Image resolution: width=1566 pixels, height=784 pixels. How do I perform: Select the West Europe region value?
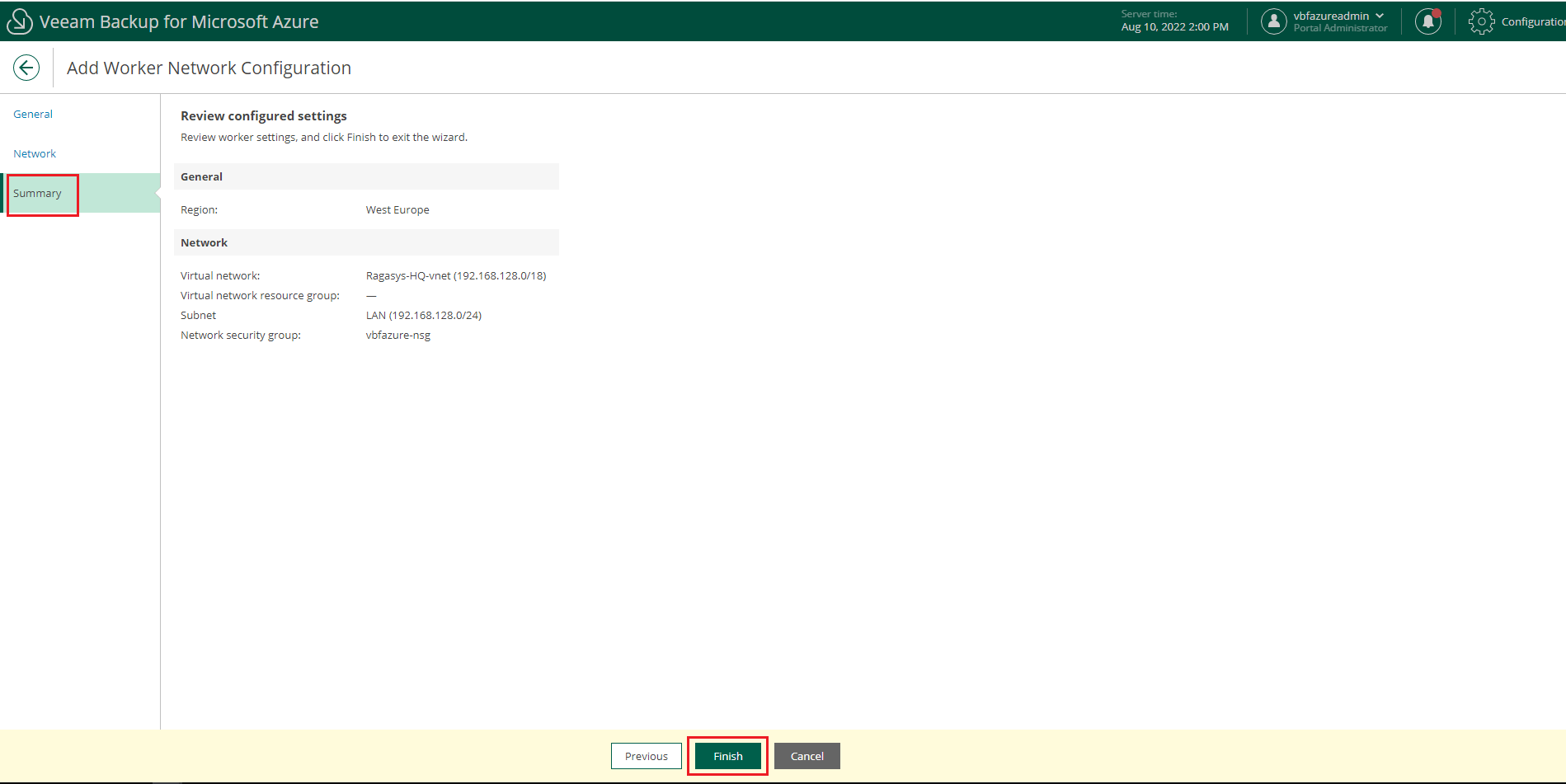pyautogui.click(x=397, y=209)
